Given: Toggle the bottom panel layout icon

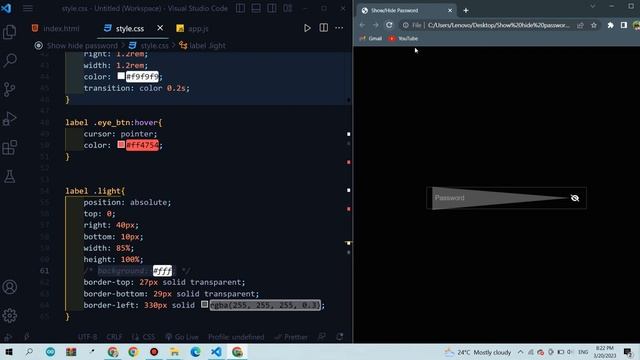Looking at the screenshot, I should (256, 8).
